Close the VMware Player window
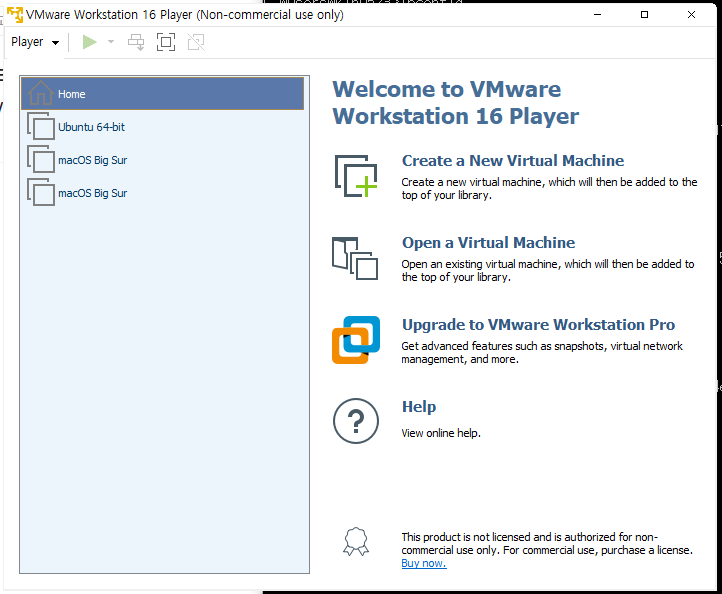The width and height of the screenshot is (722, 594). 691,15
